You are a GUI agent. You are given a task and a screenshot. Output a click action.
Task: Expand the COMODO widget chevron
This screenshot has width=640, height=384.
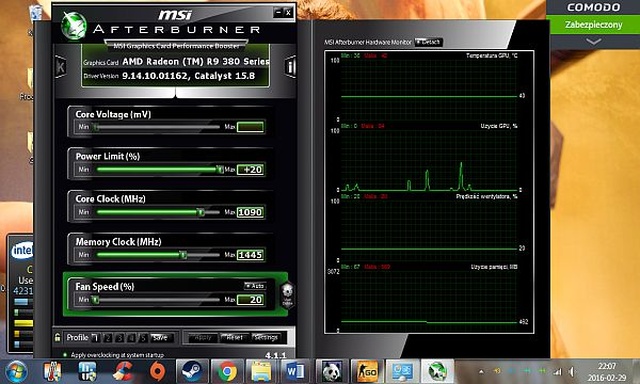pyautogui.click(x=593, y=41)
